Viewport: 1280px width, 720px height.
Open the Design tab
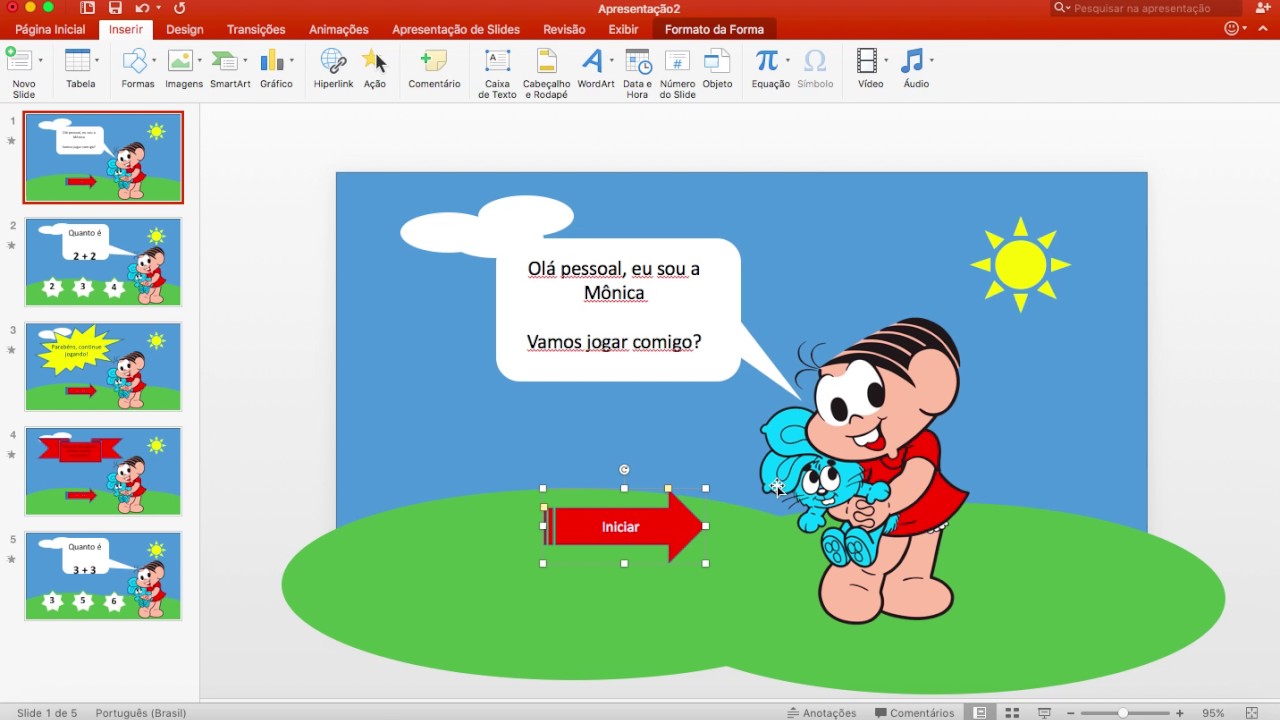[185, 29]
